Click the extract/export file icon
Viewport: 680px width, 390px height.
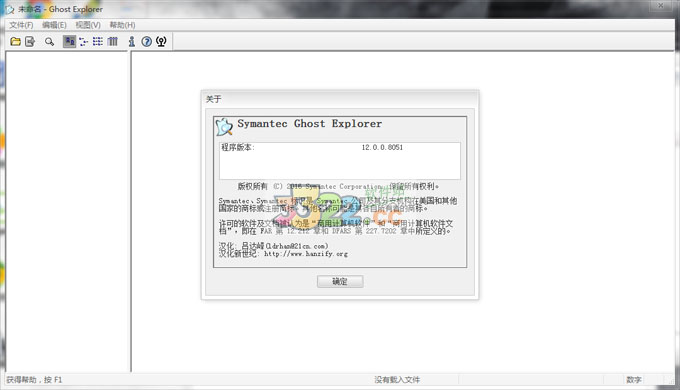(30, 42)
